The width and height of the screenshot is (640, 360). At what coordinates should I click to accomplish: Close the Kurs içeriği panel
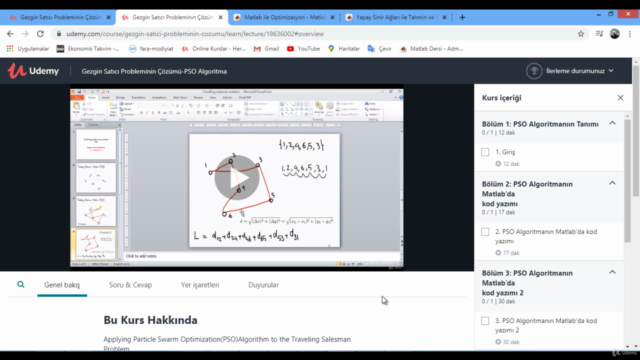(620, 98)
